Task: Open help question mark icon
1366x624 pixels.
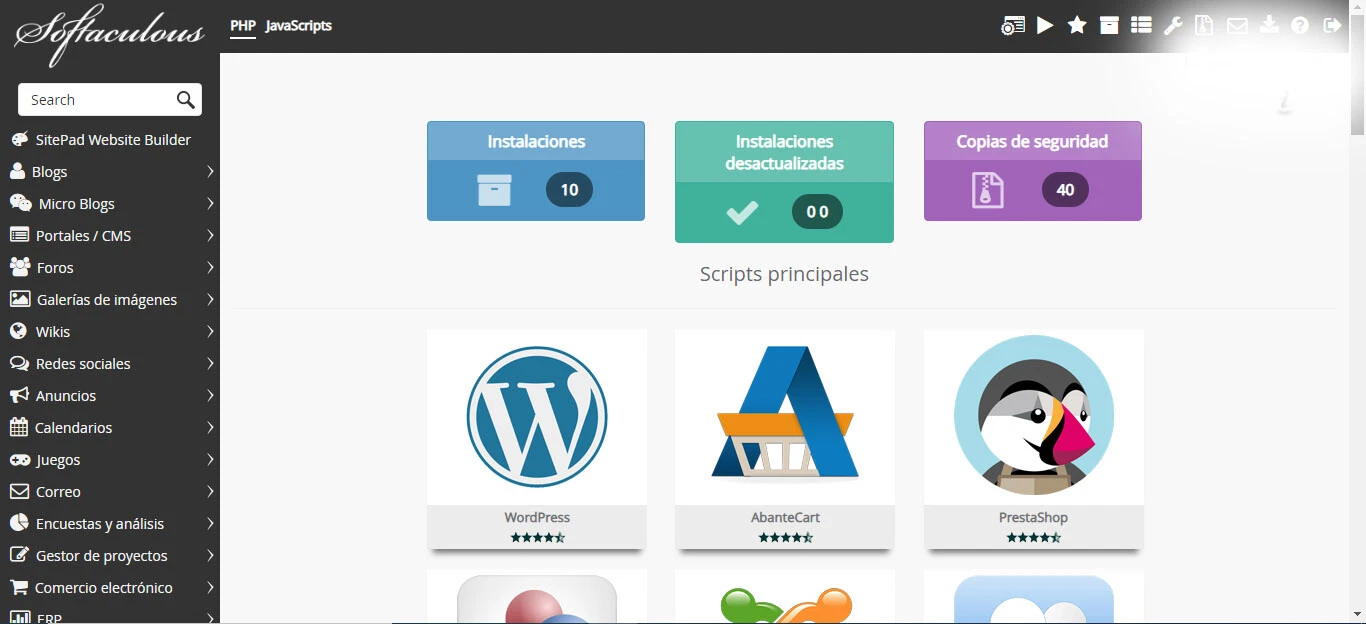Action: click(1300, 26)
